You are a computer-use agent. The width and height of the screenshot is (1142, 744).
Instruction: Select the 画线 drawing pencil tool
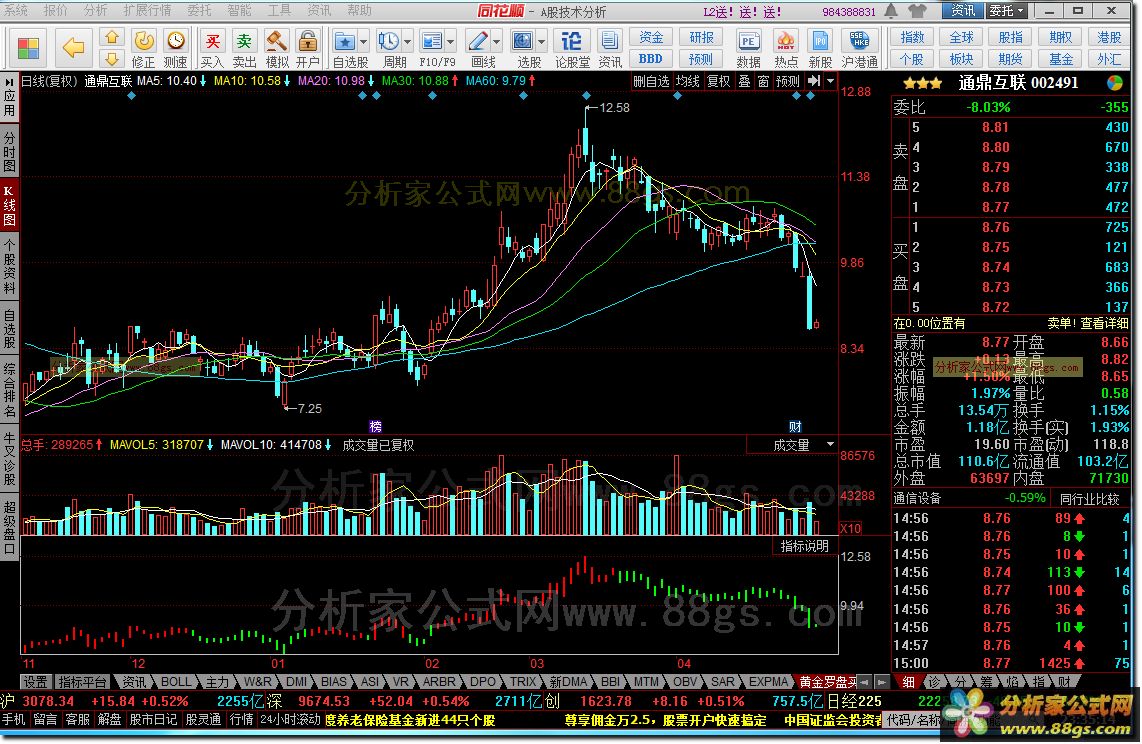point(477,41)
